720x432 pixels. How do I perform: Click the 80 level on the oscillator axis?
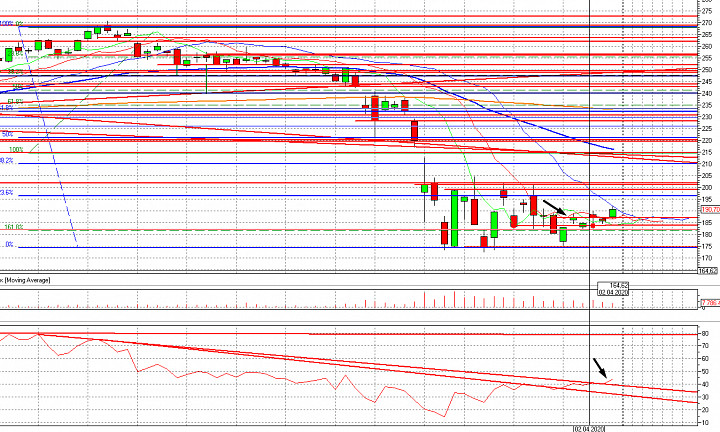tap(706, 333)
